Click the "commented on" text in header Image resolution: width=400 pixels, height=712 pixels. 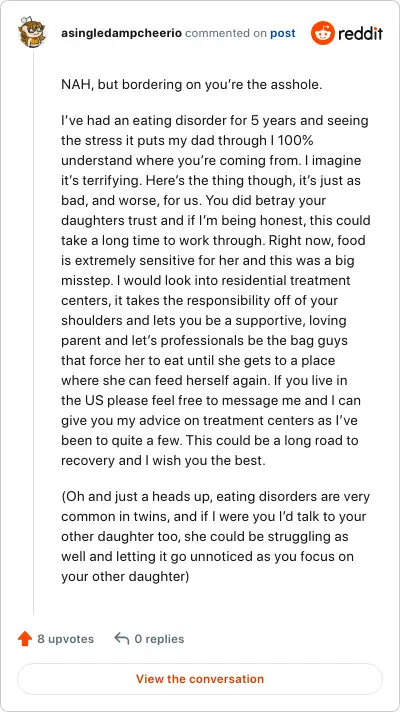click(226, 33)
